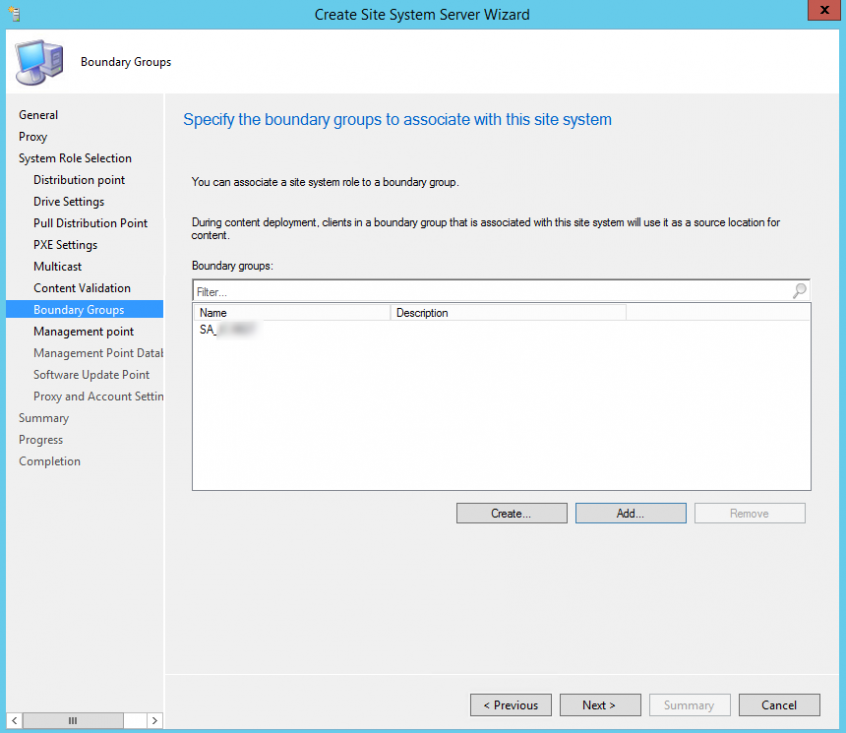Click the left arrow of the bottom scrollbar

[x=14, y=720]
